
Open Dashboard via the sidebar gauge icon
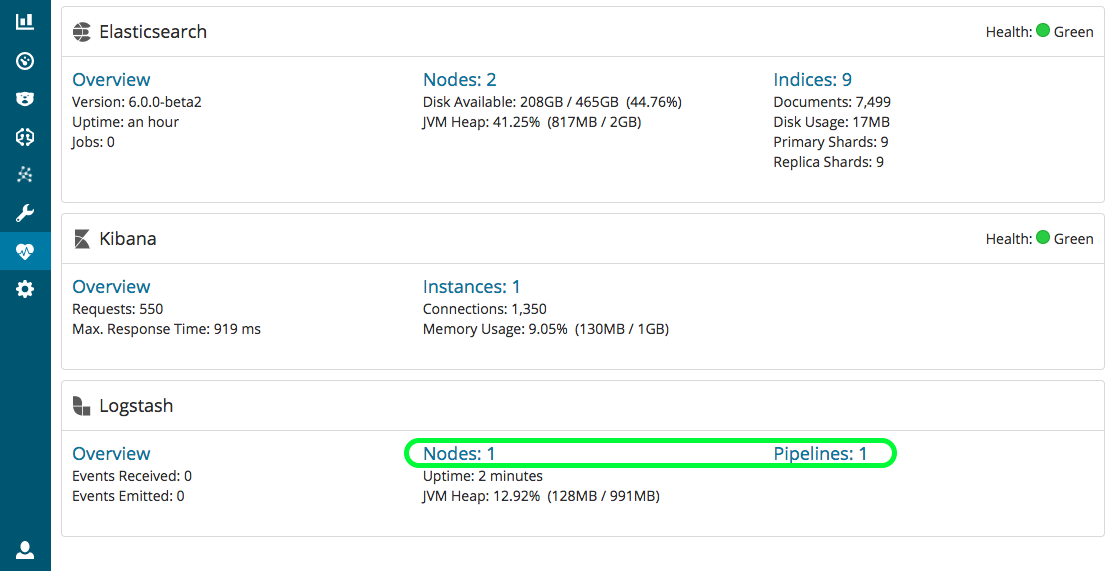tap(25, 61)
